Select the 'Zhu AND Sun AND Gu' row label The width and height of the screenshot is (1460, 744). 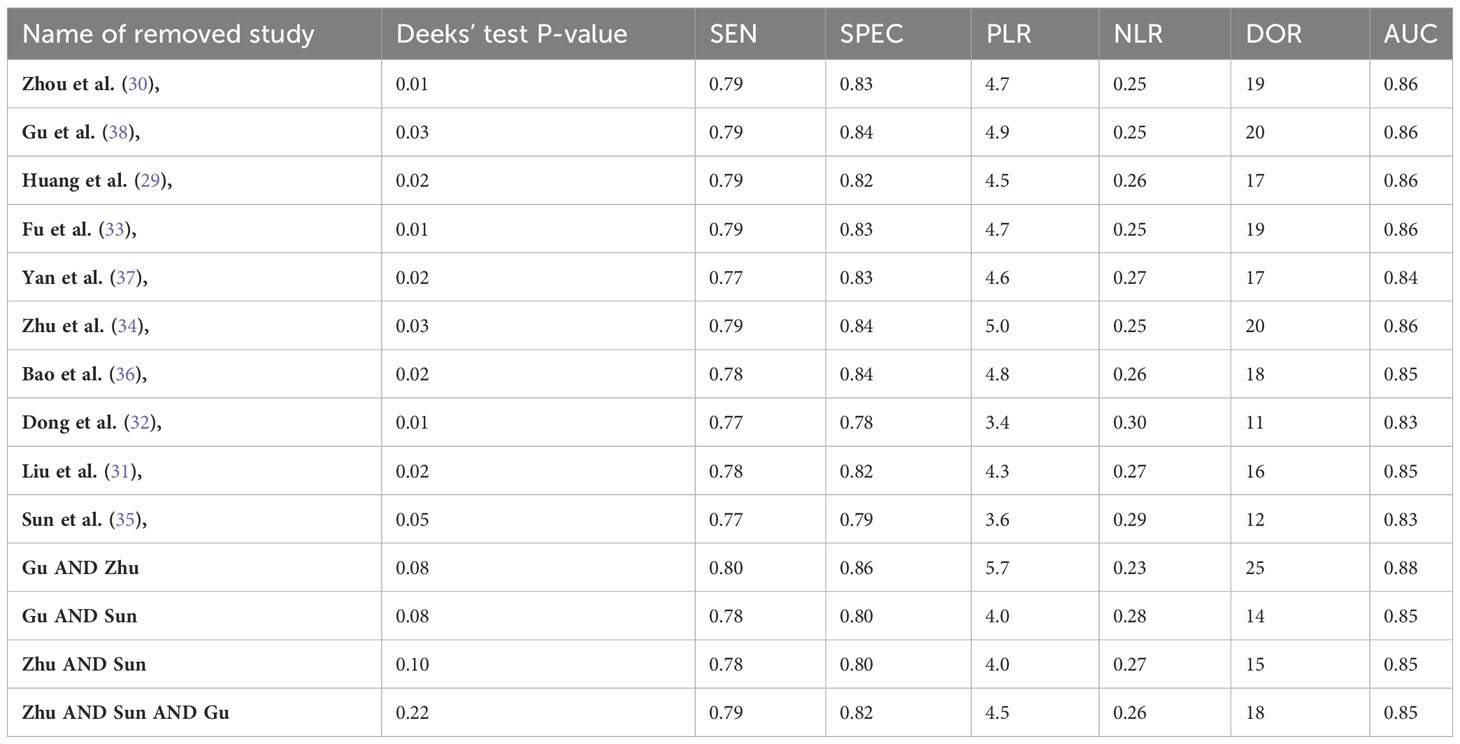[126, 713]
